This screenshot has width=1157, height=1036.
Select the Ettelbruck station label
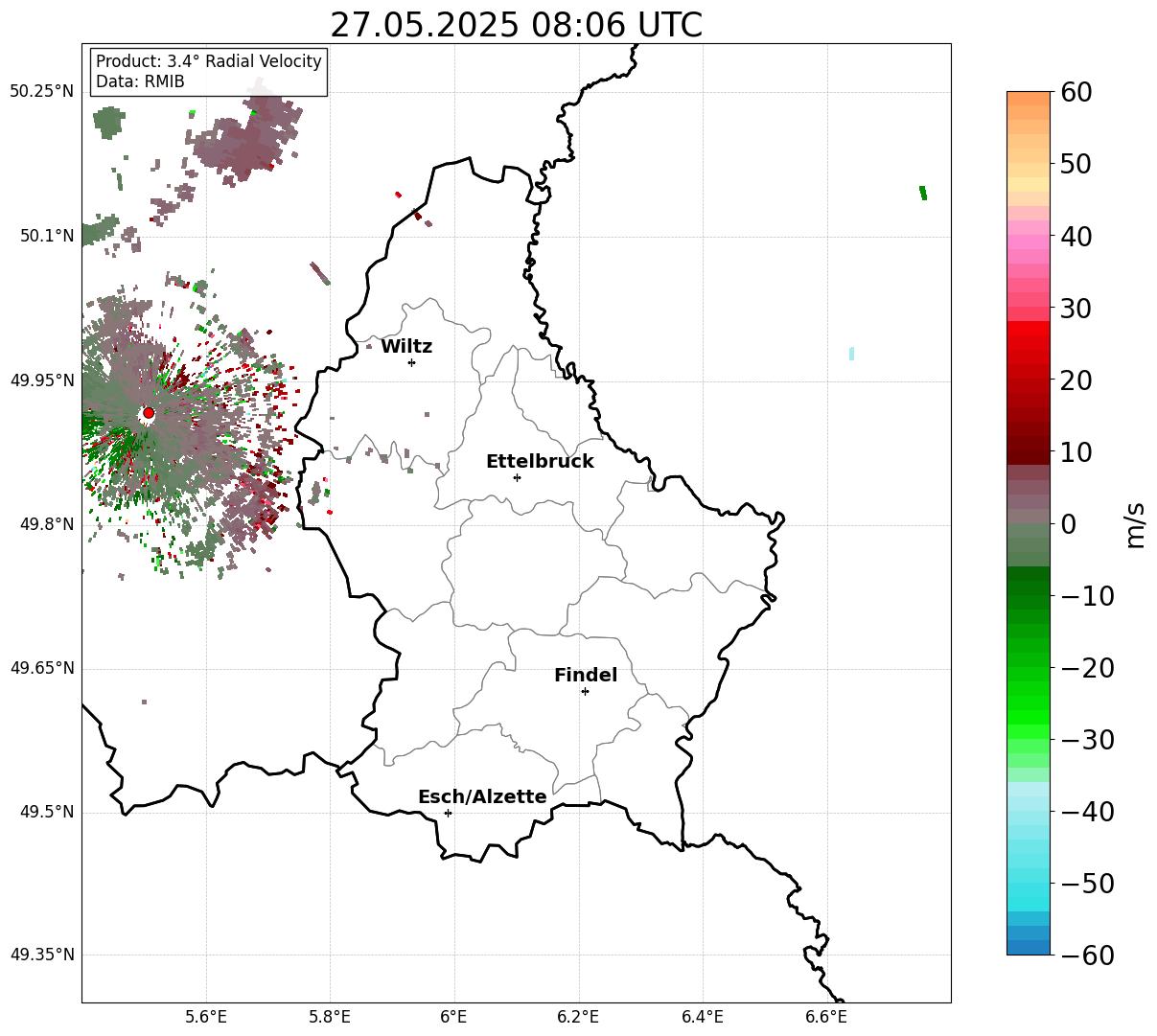(x=540, y=461)
